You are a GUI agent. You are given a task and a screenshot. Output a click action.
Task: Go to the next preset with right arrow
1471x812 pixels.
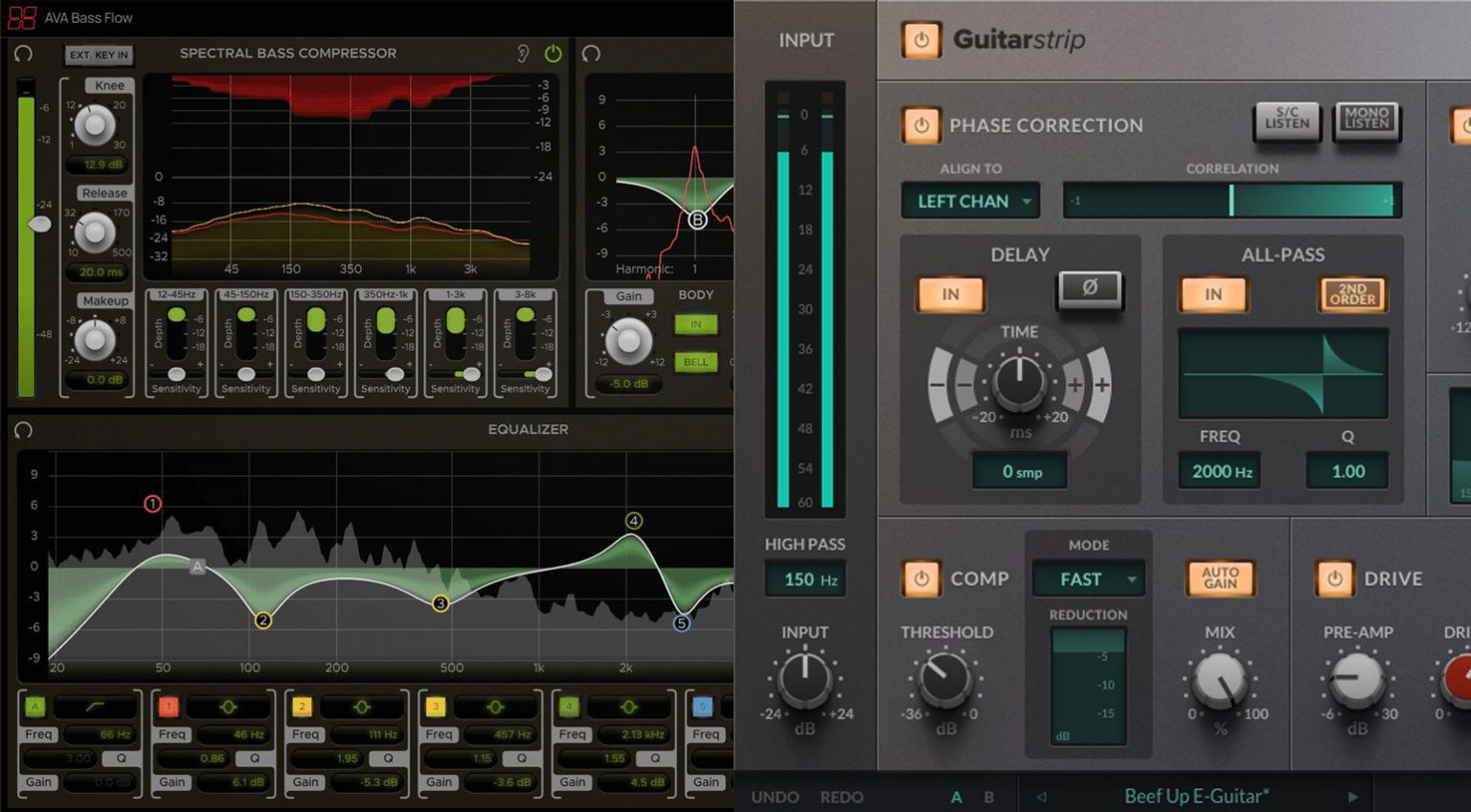[1352, 797]
